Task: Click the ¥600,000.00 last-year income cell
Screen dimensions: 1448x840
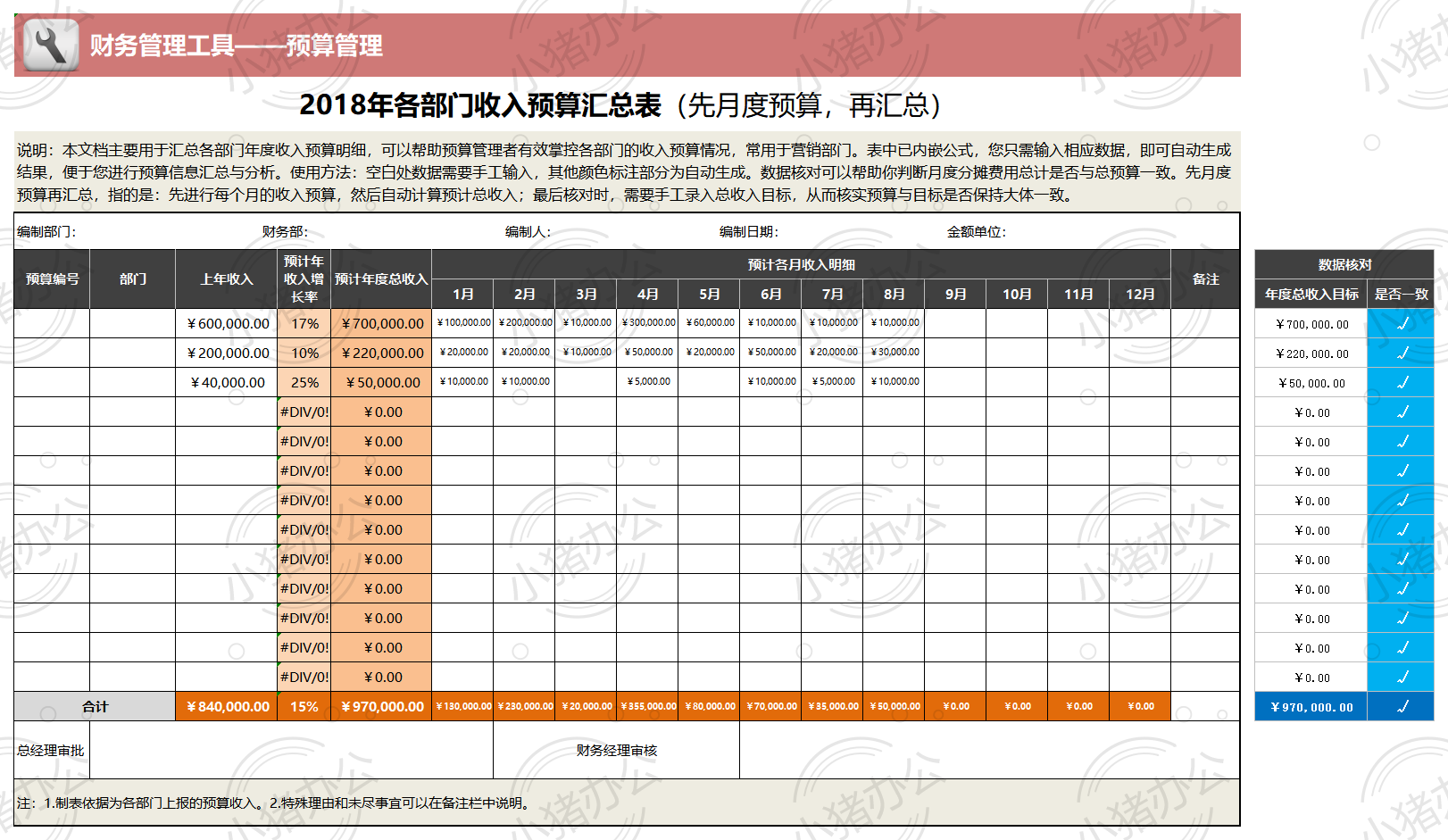Action: [227, 324]
